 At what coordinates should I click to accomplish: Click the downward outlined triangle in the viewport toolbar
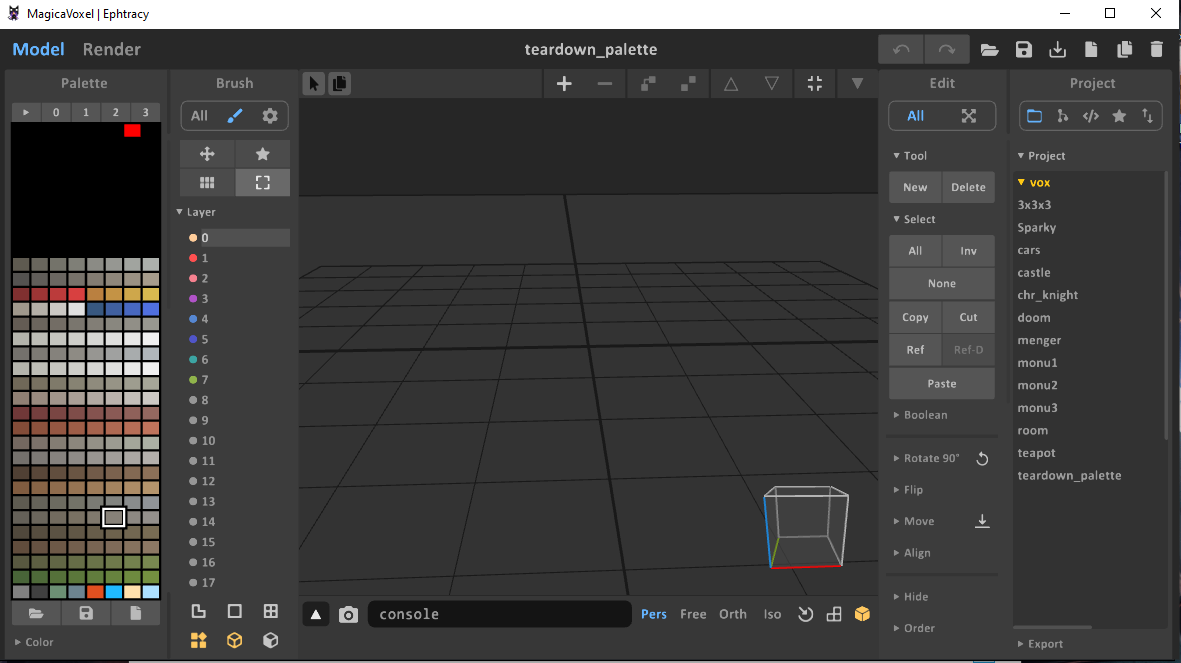[772, 84]
